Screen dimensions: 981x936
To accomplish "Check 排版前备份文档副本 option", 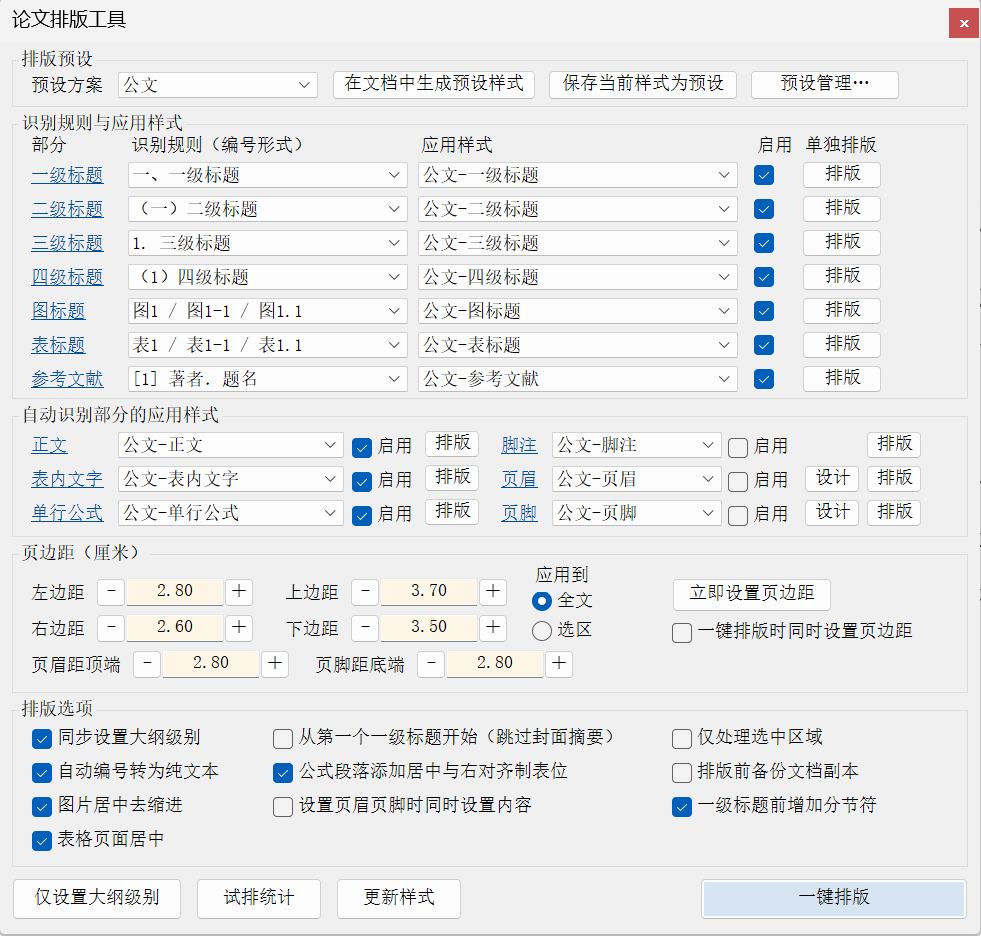I will pyautogui.click(x=681, y=772).
